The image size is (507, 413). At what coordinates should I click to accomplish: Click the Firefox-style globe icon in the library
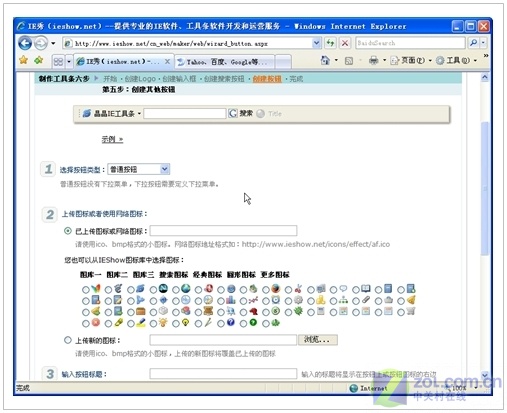click(x=276, y=289)
